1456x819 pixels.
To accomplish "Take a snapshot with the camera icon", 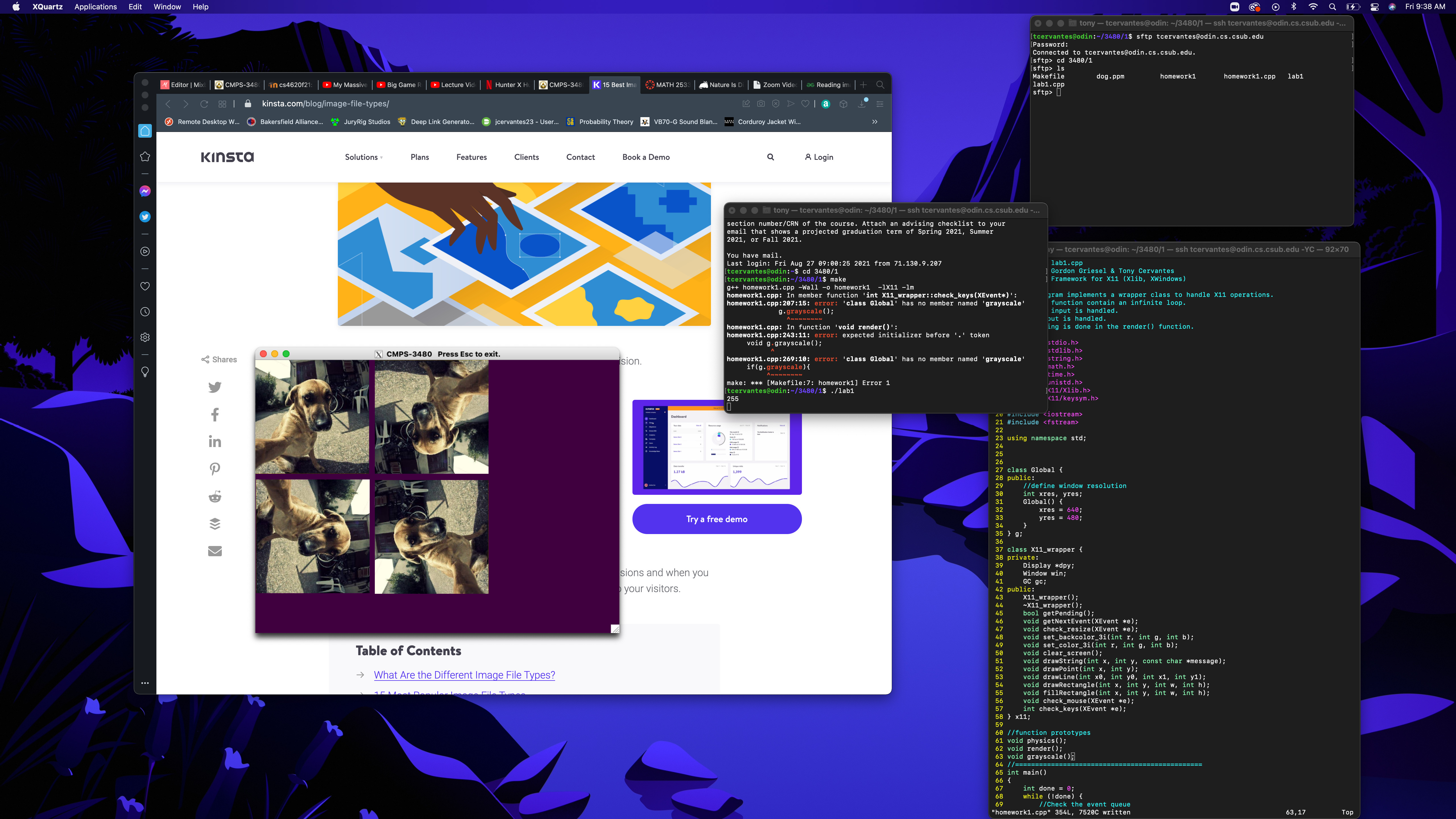I will click(x=761, y=104).
